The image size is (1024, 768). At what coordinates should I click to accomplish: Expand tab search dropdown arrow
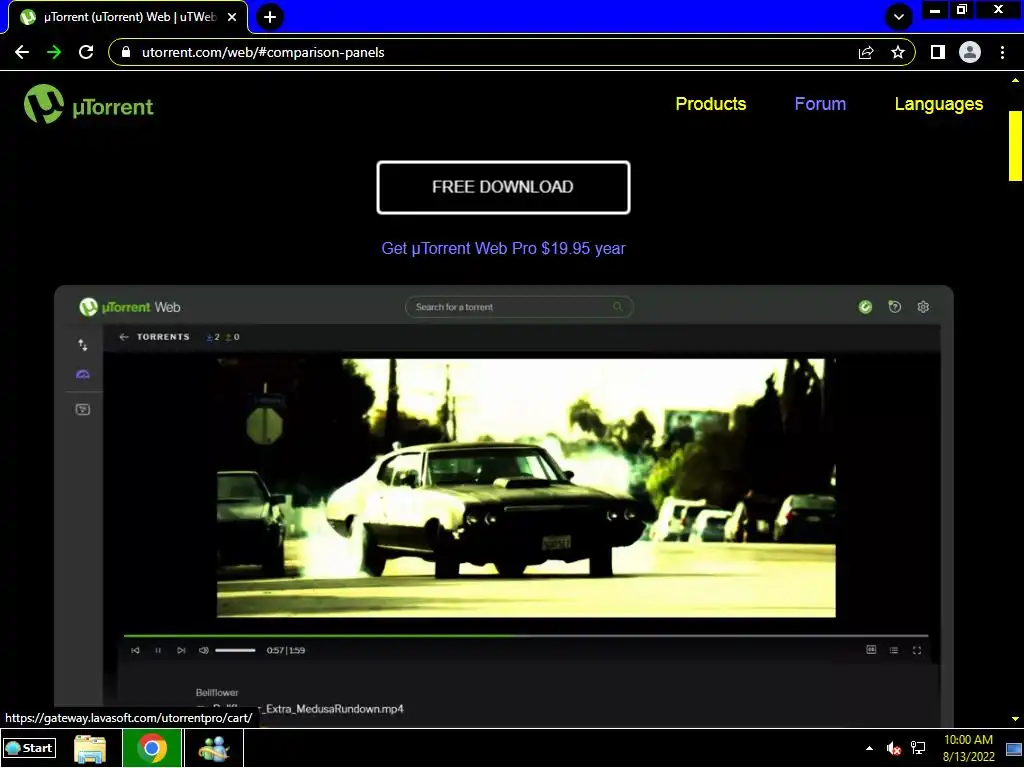899,17
